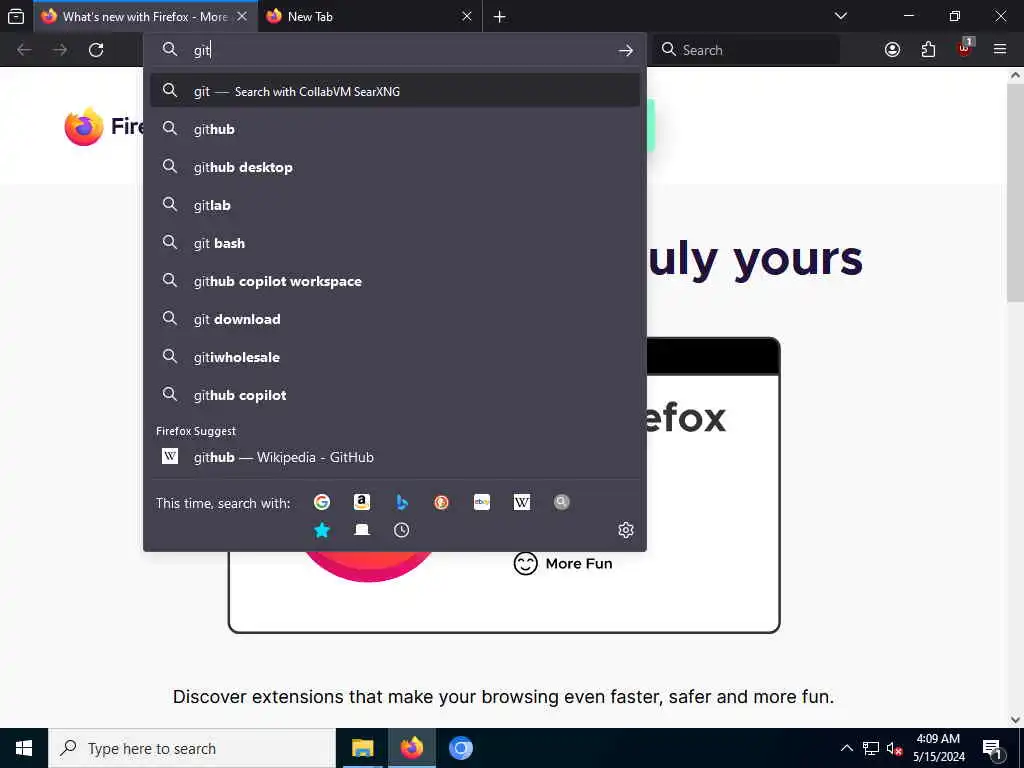This screenshot has height=768, width=1024.
Task: Open the Action Center notifications icon
Action: click(x=993, y=748)
